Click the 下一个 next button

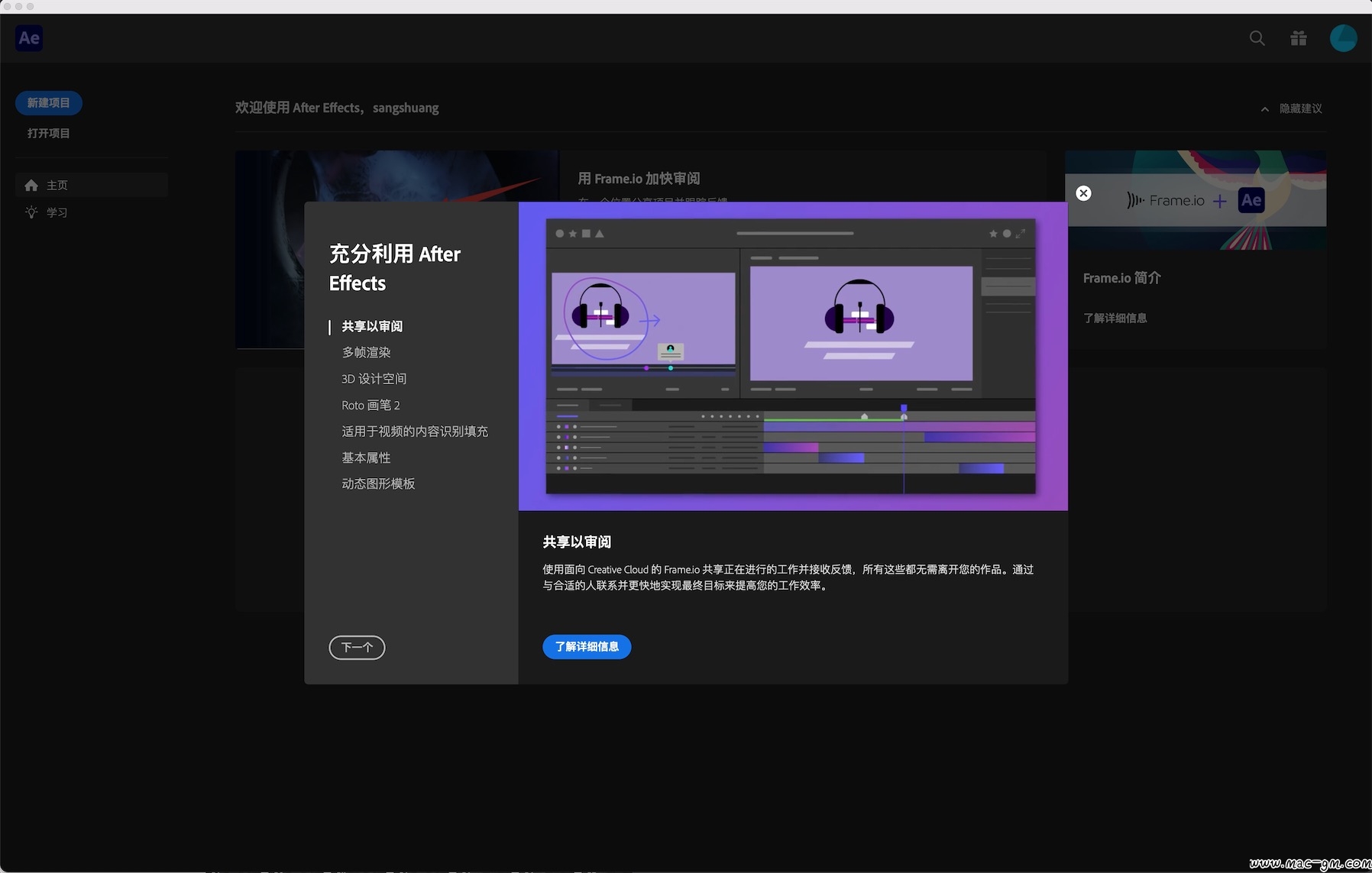pos(357,648)
